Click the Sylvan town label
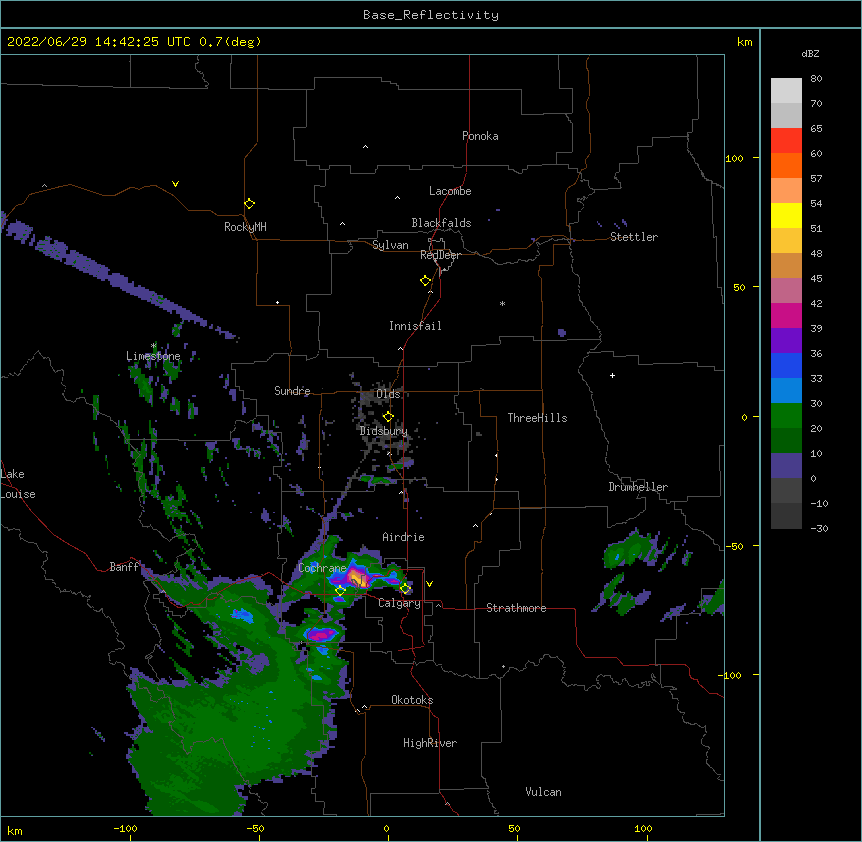Screen dimensions: 862x842 point(390,245)
